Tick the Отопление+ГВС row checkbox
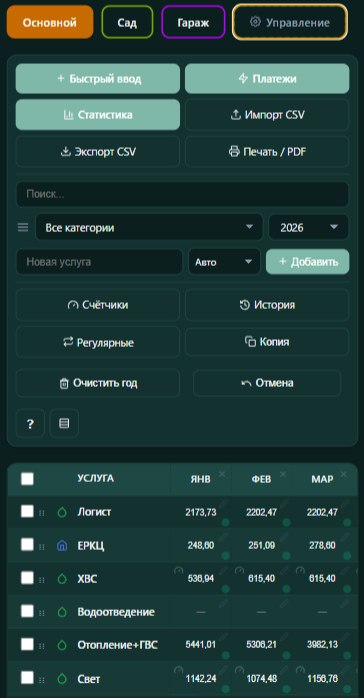This screenshot has height=698, width=364. [x=27, y=644]
